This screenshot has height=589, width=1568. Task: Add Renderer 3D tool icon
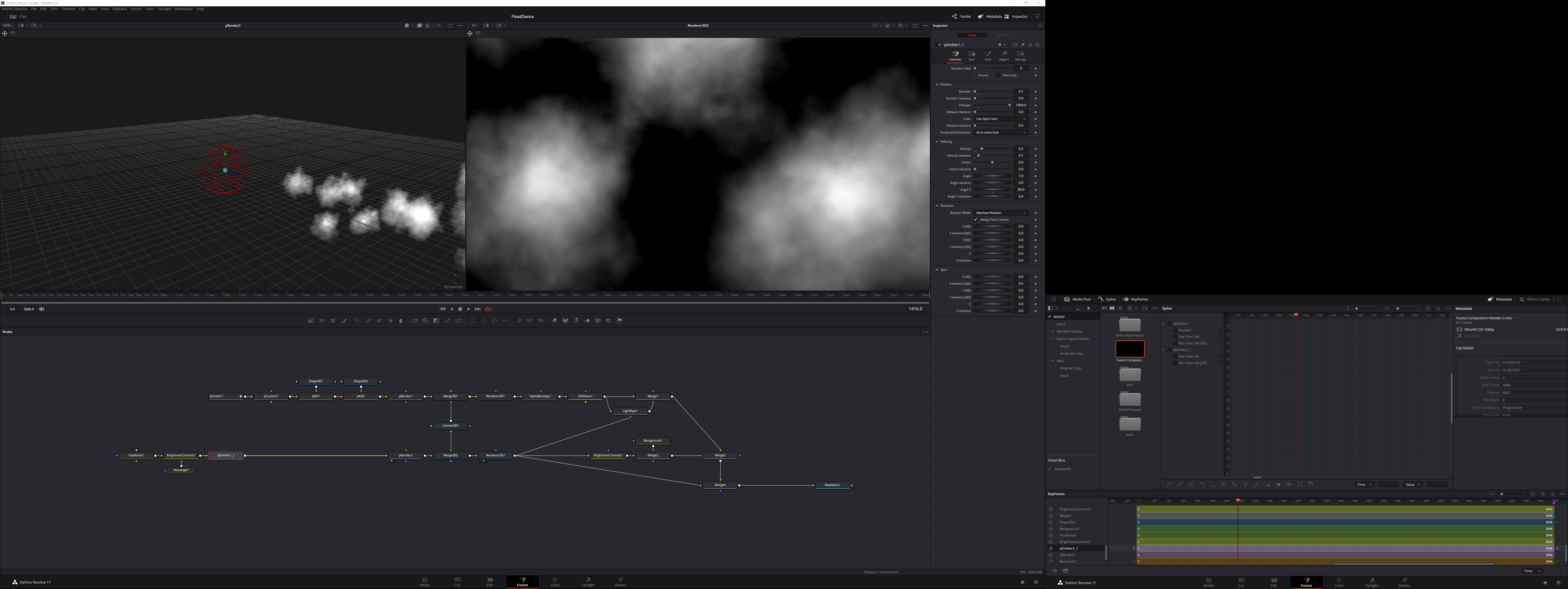620,320
